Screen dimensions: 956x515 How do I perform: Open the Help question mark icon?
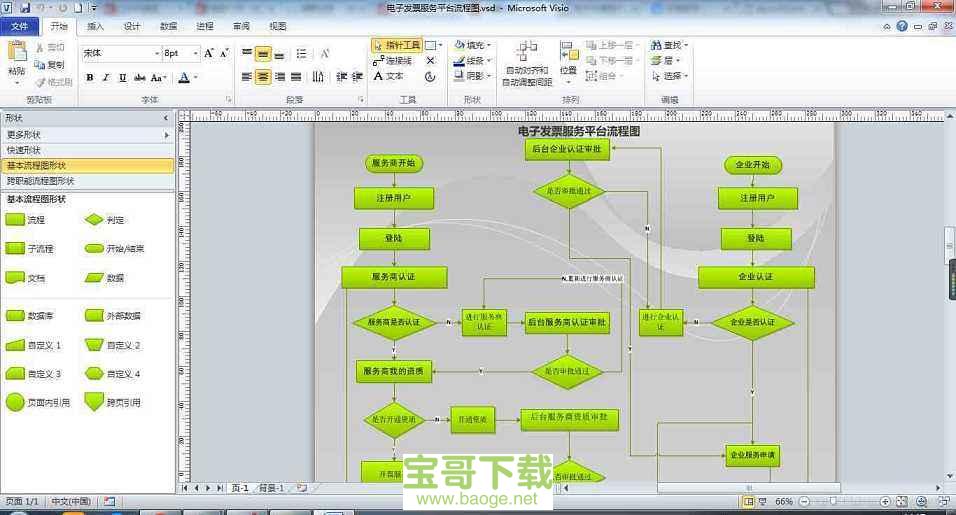(902, 26)
